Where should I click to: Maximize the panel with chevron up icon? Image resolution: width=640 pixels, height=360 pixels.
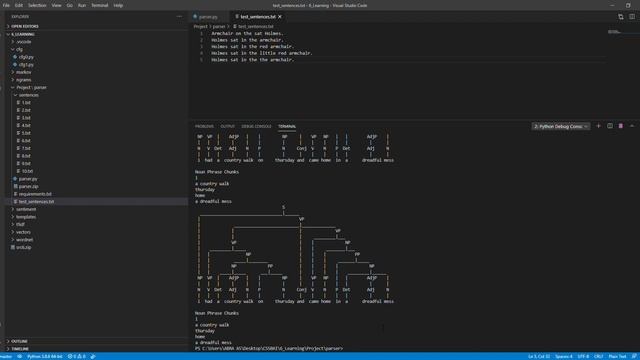[632, 126]
